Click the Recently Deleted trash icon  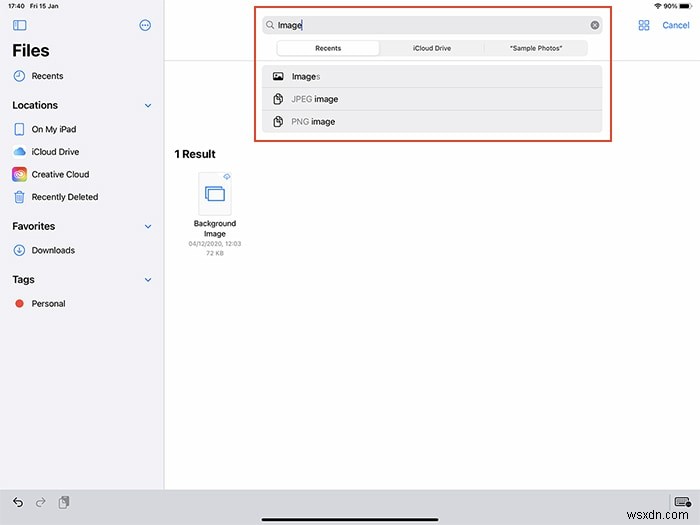19,197
